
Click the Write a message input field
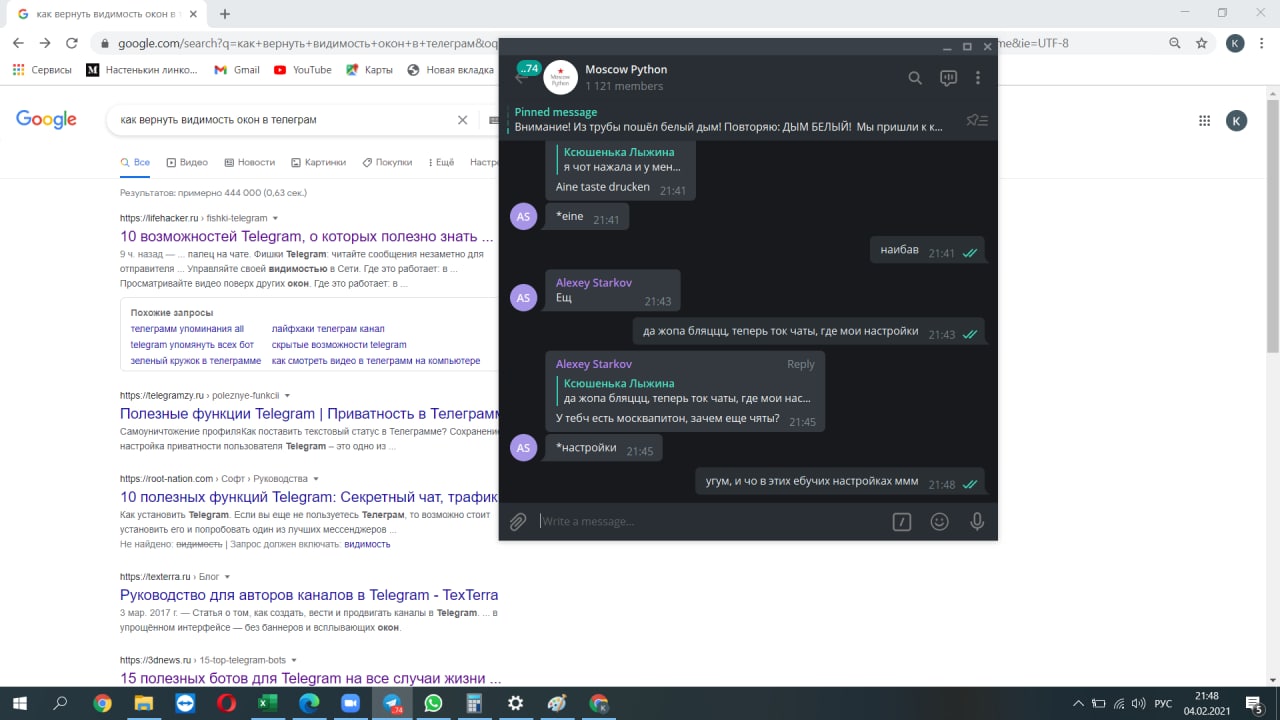tap(710, 521)
